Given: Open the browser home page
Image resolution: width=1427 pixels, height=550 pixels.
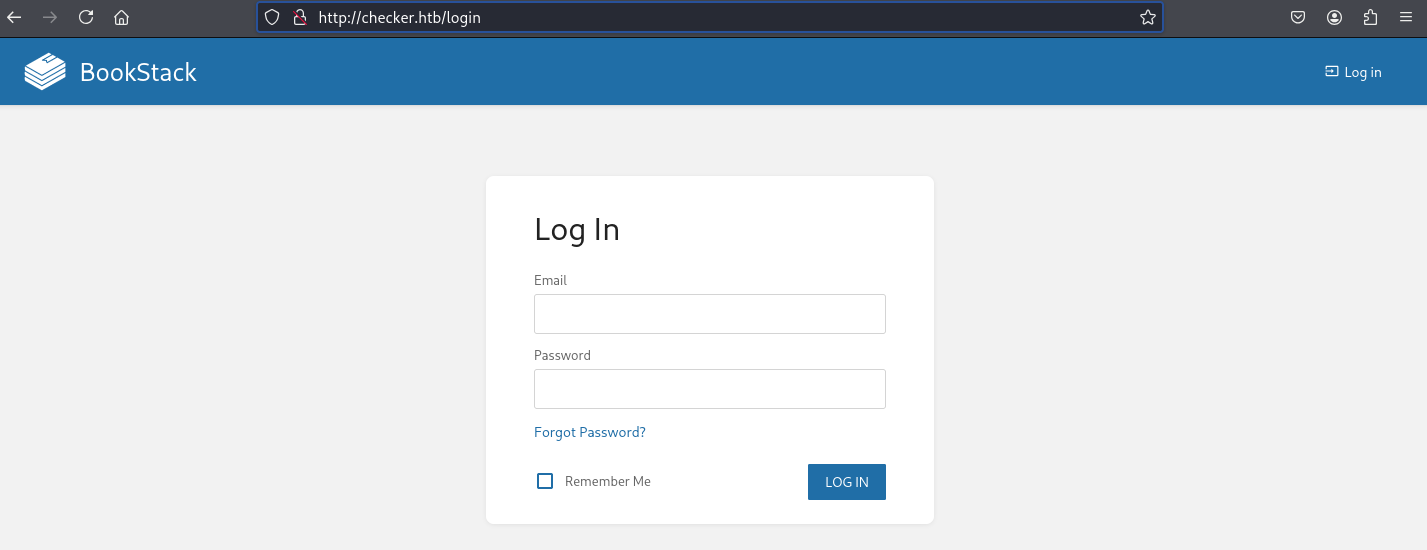Looking at the screenshot, I should coord(122,17).
